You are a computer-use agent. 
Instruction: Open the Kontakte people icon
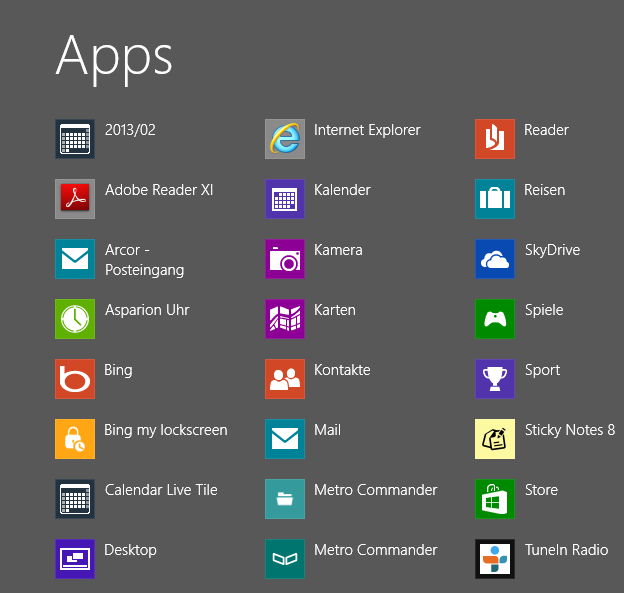point(285,379)
